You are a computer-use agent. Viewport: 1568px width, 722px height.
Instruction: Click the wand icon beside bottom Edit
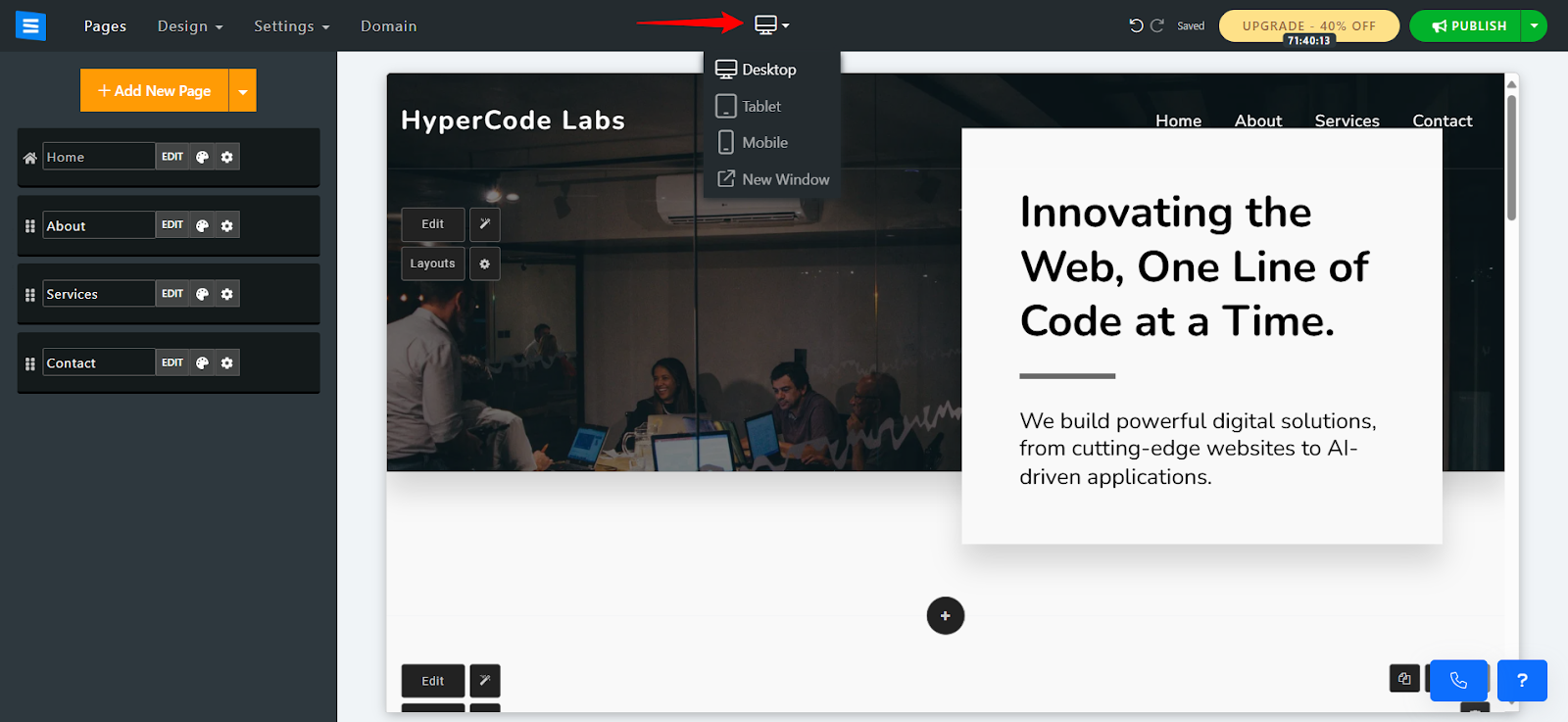[485, 681]
